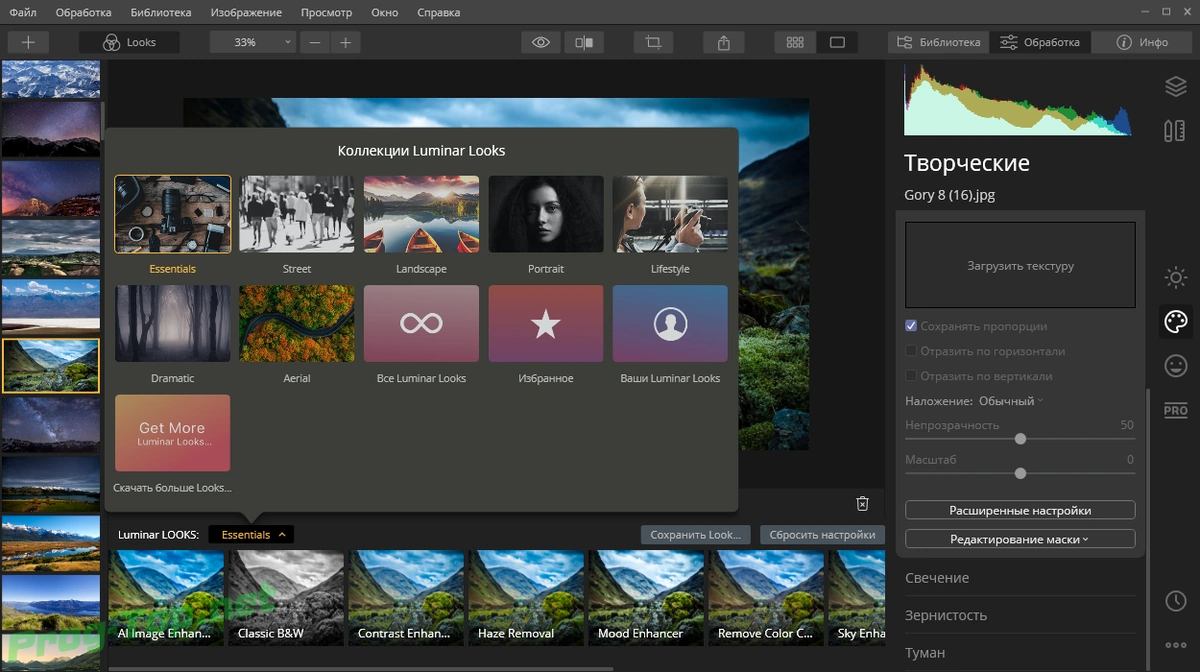
Task: Enable Отразить по горизонтали checkbox
Action: coord(911,351)
